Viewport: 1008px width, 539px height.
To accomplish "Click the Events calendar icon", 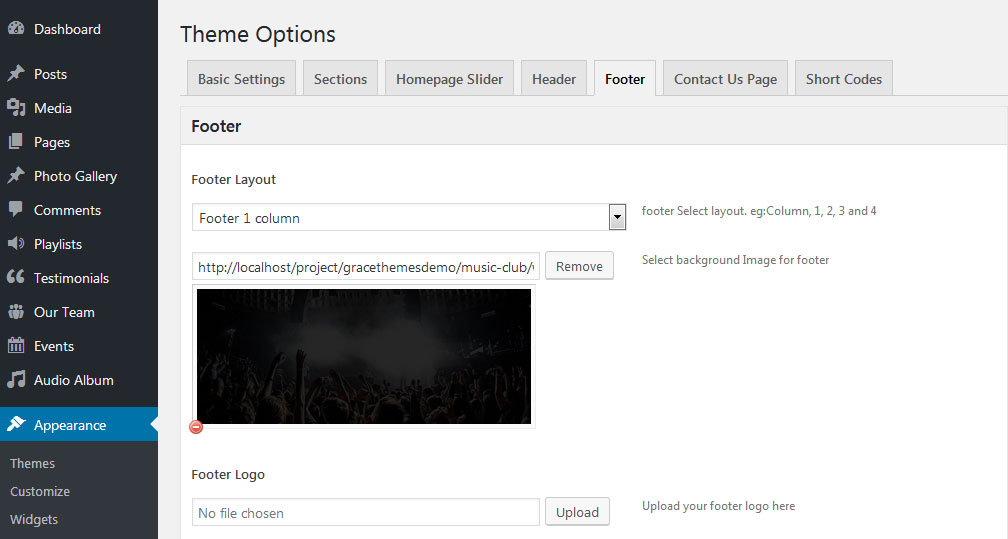I will (16, 345).
